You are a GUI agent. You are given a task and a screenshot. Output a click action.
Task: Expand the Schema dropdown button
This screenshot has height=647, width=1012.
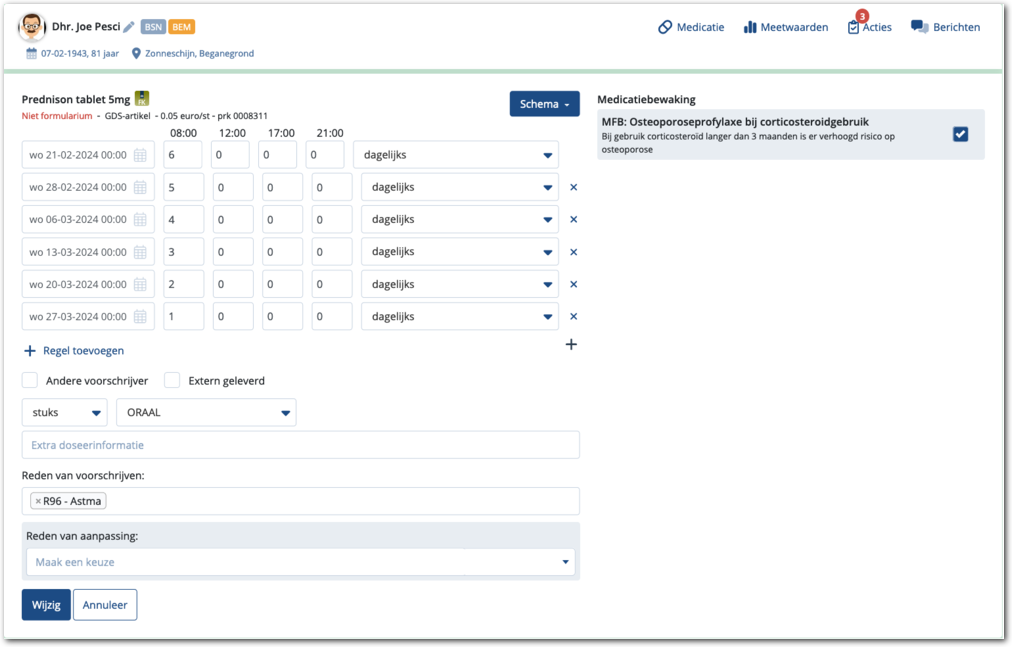pos(544,104)
